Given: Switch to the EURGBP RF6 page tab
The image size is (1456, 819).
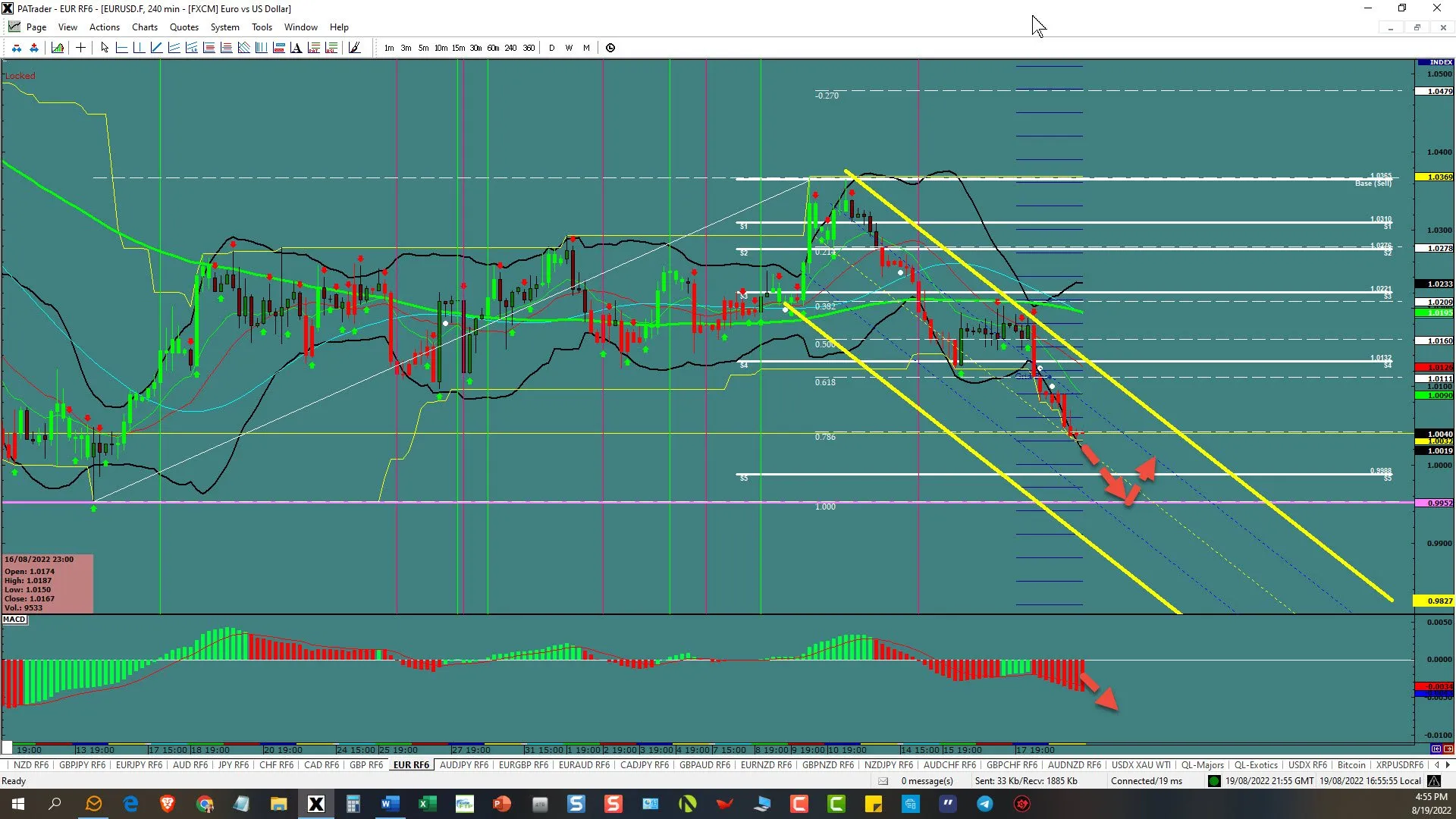Looking at the screenshot, I should (x=523, y=765).
